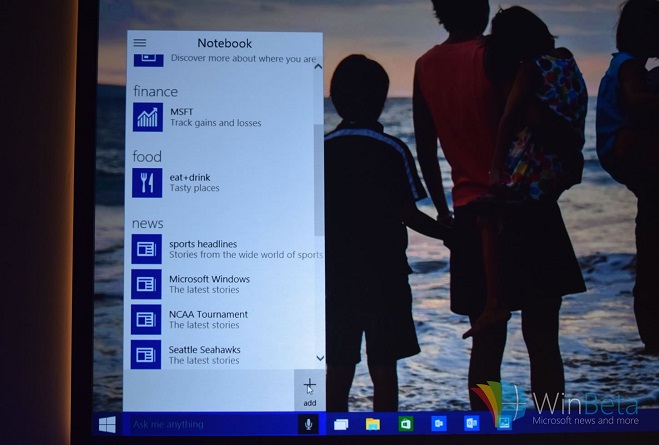Open Task View from the taskbar
The height and width of the screenshot is (445, 659).
341,424
